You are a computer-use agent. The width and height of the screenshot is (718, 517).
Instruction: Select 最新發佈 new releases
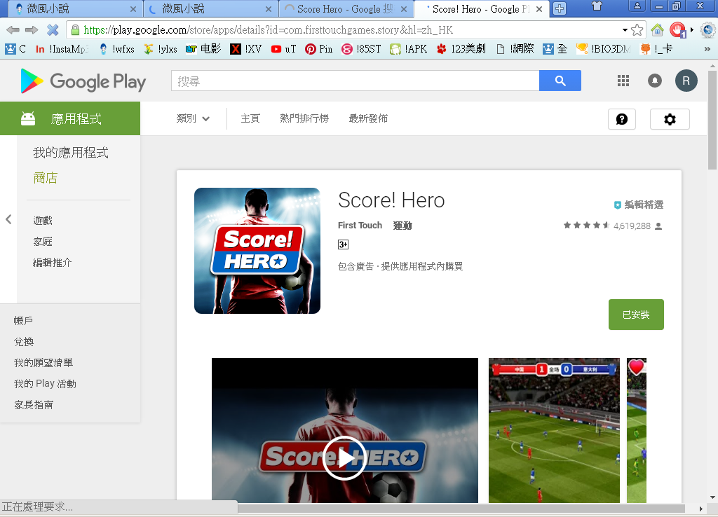click(368, 119)
